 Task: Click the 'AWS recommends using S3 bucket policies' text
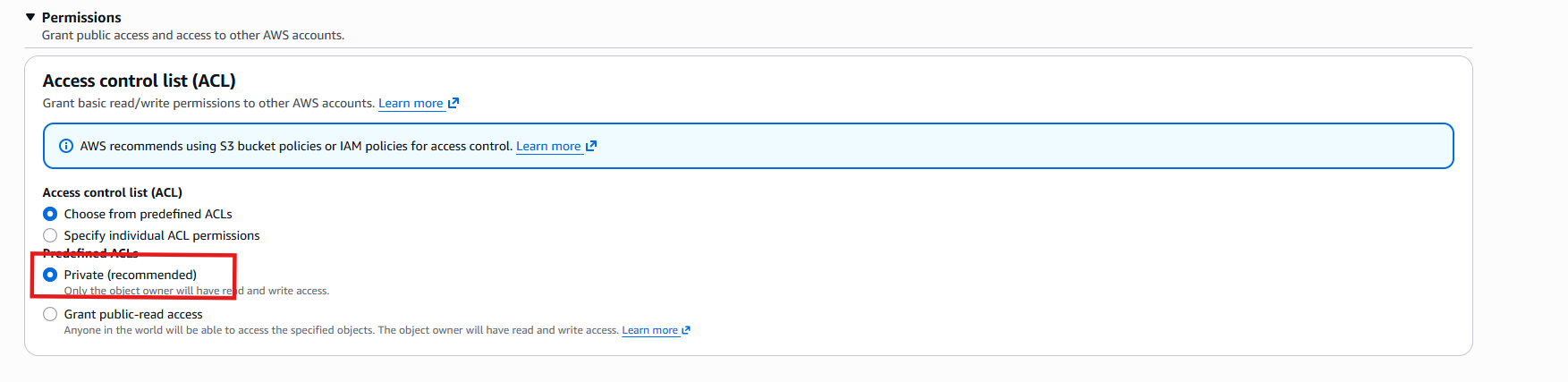(x=296, y=146)
